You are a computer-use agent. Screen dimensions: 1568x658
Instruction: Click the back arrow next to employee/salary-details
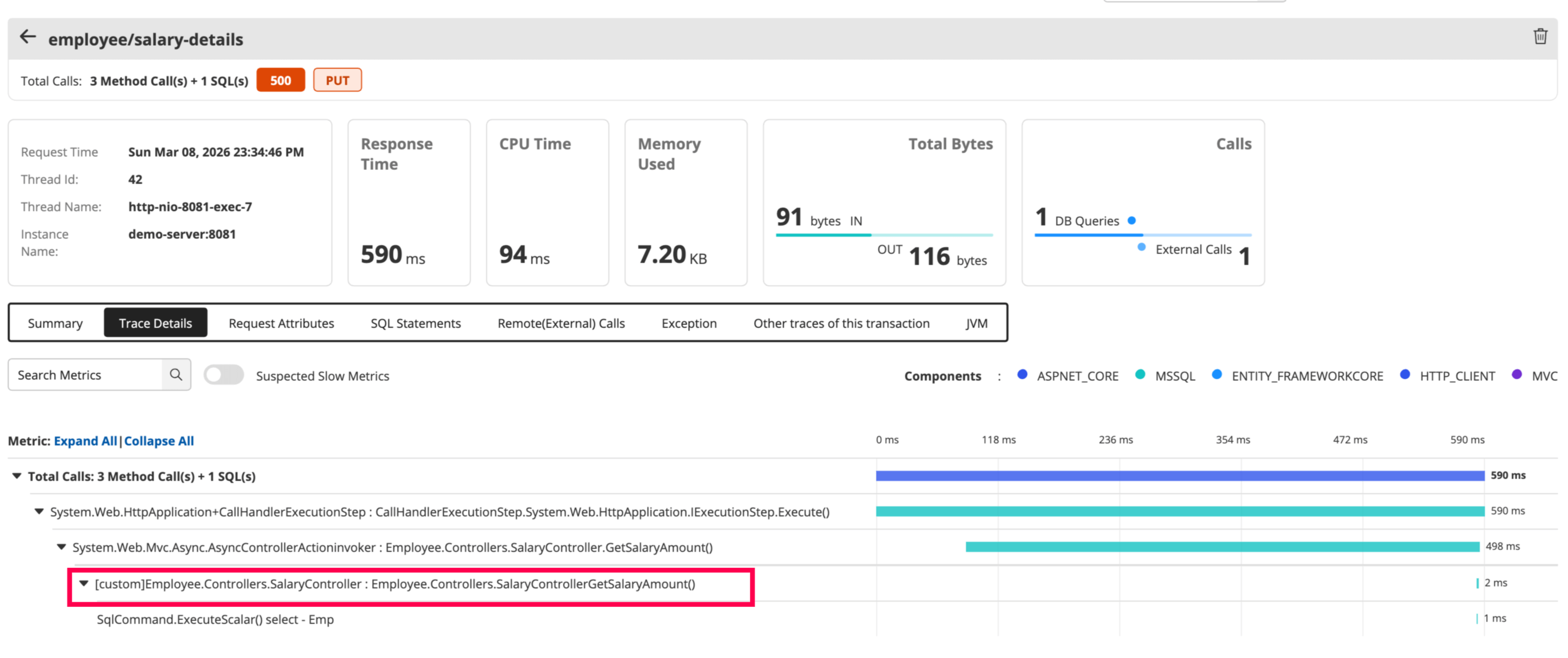(x=28, y=38)
